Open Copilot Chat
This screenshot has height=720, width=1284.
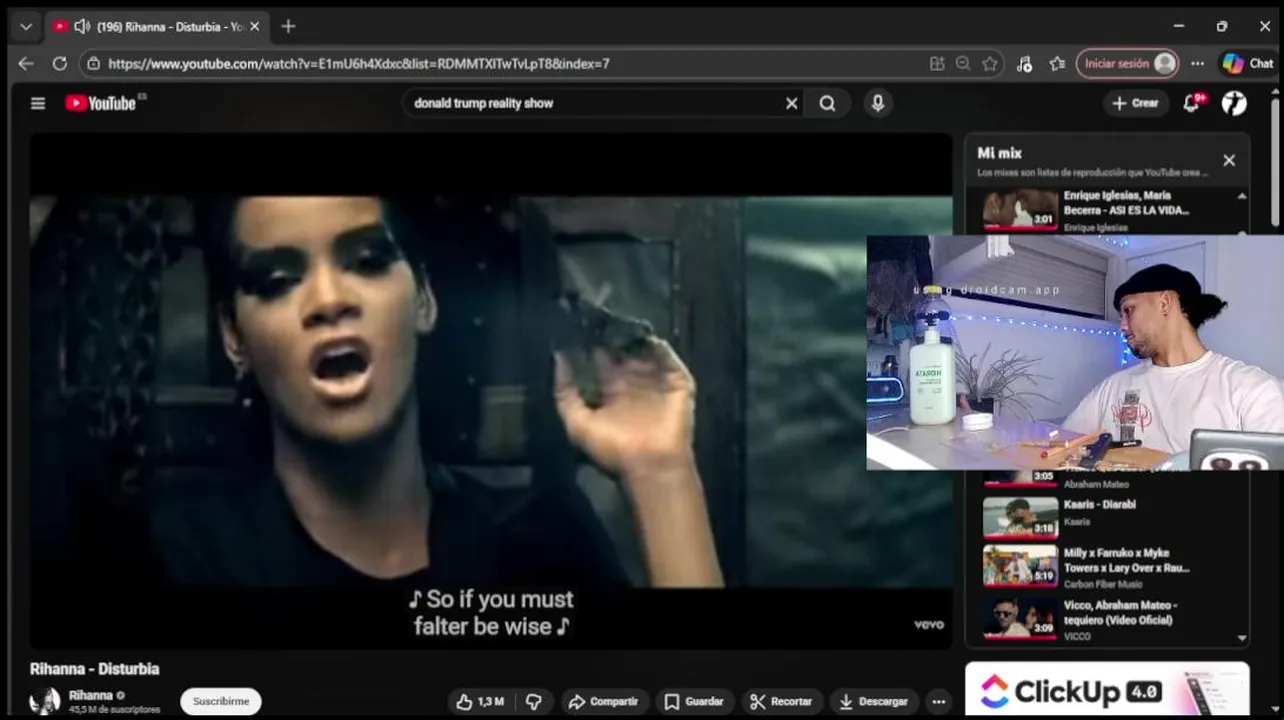click(x=1248, y=63)
